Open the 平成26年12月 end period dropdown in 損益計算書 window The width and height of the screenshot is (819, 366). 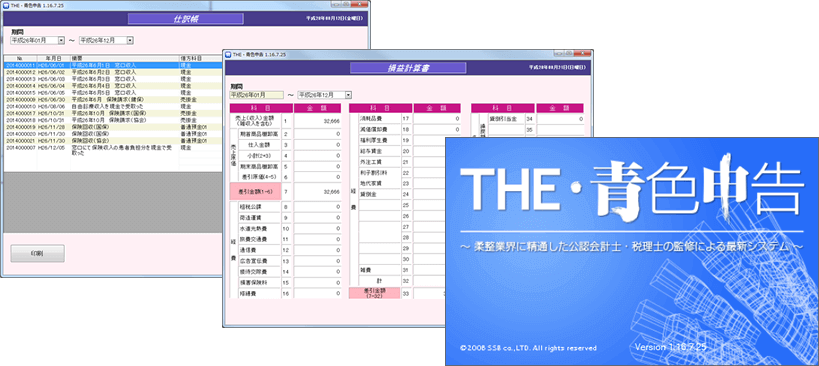[x=348, y=95]
